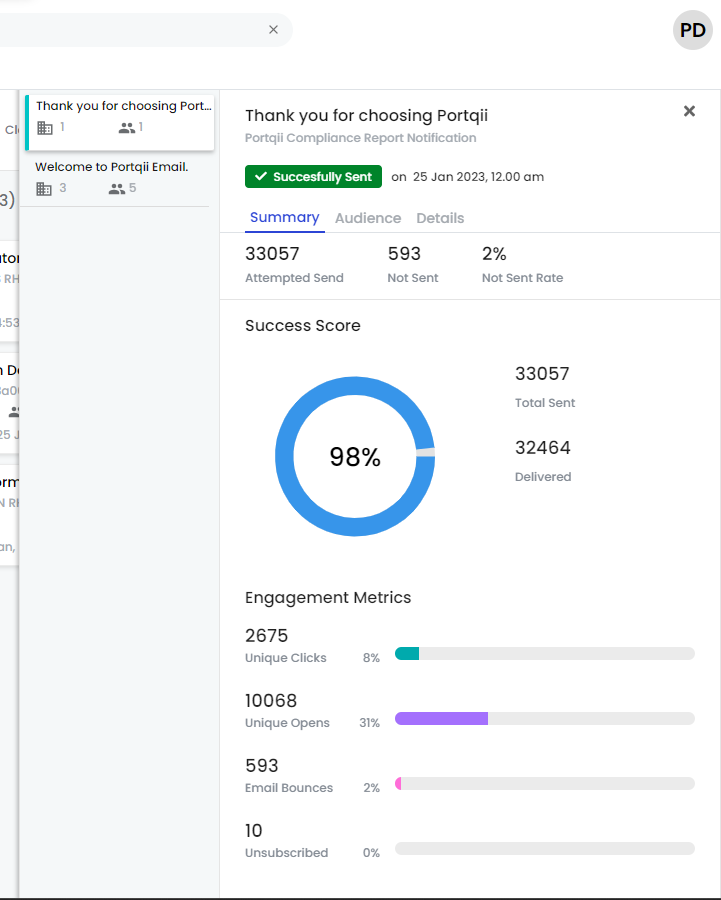Image resolution: width=721 pixels, height=900 pixels.
Task: Open the PD user profile avatar
Action: pos(692,30)
